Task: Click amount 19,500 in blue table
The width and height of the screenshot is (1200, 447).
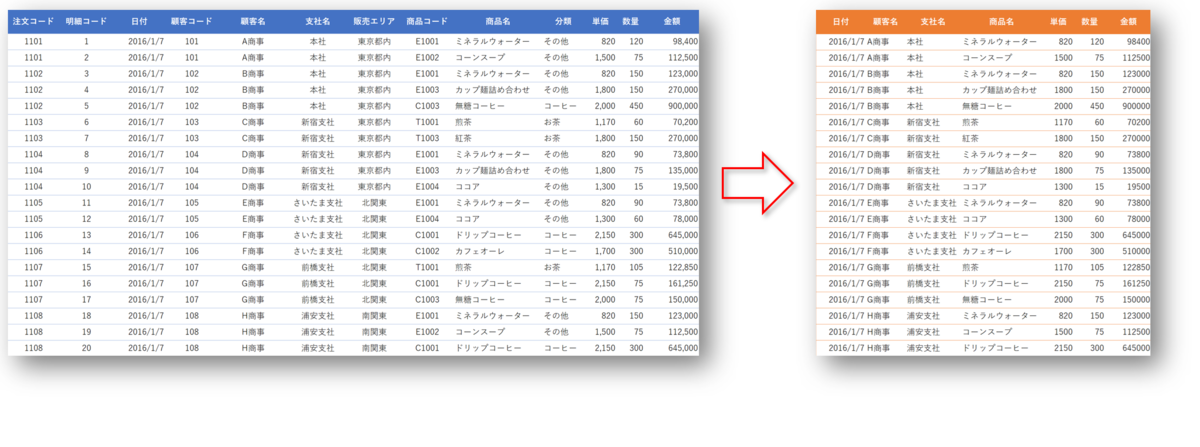Action: pyautogui.click(x=685, y=186)
